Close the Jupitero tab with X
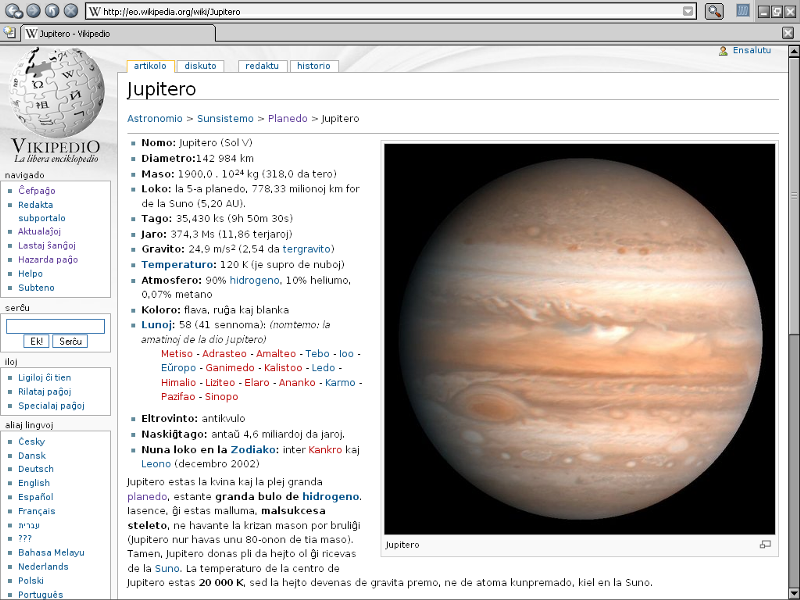The height and width of the screenshot is (600, 800). 788,33
